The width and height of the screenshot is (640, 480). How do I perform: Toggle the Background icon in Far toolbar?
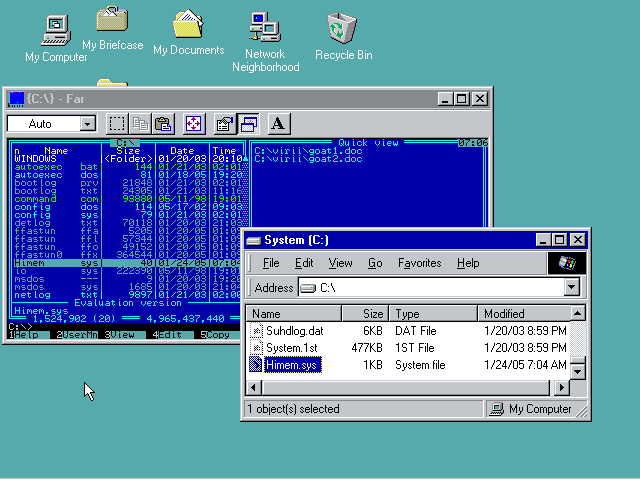tap(249, 124)
